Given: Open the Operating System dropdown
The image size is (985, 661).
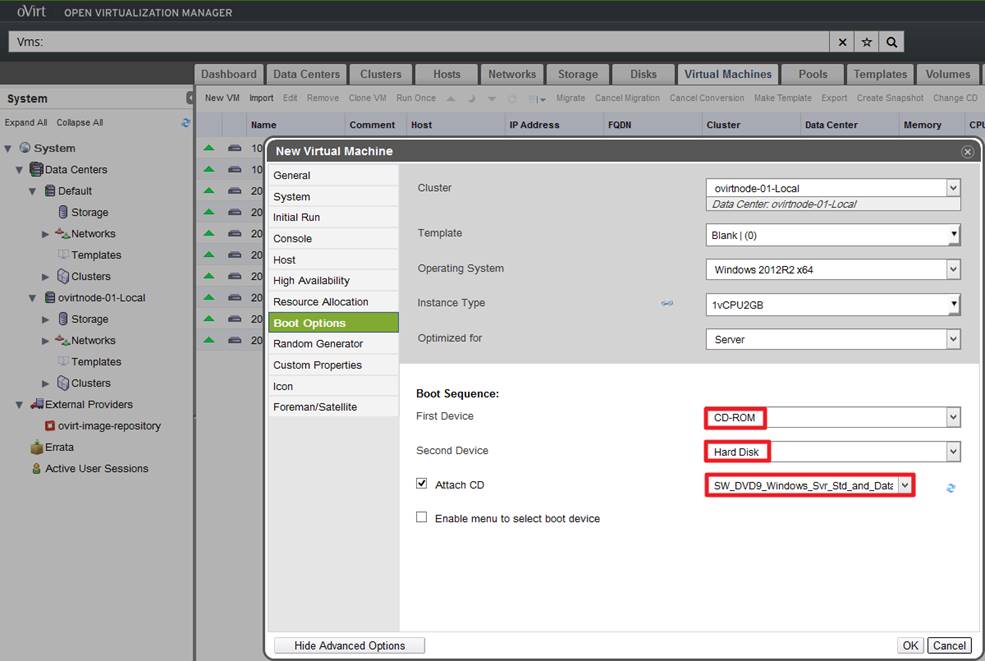Looking at the screenshot, I should 953,270.
